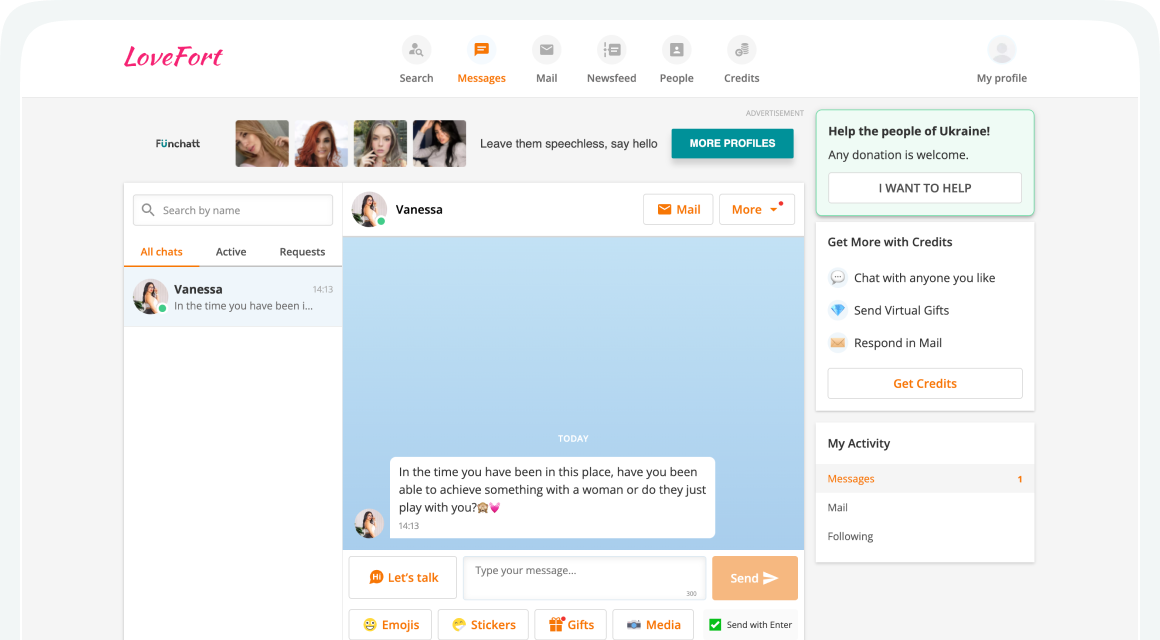The width and height of the screenshot is (1160, 640).
Task: Open the Search icon in top navigation
Action: (416, 50)
